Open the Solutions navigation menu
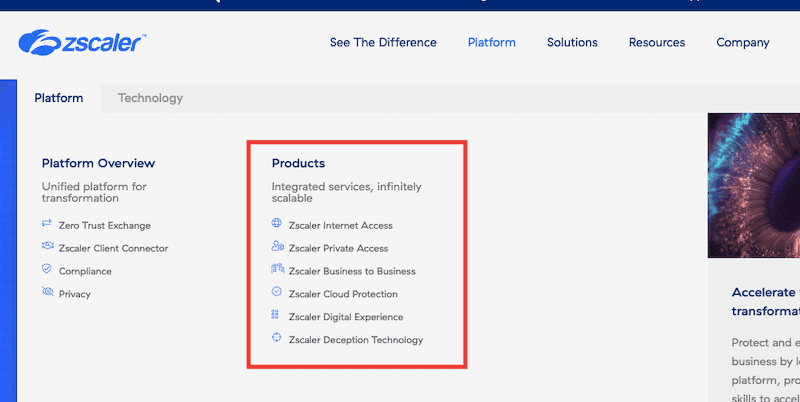This screenshot has width=800, height=402. 572,42
